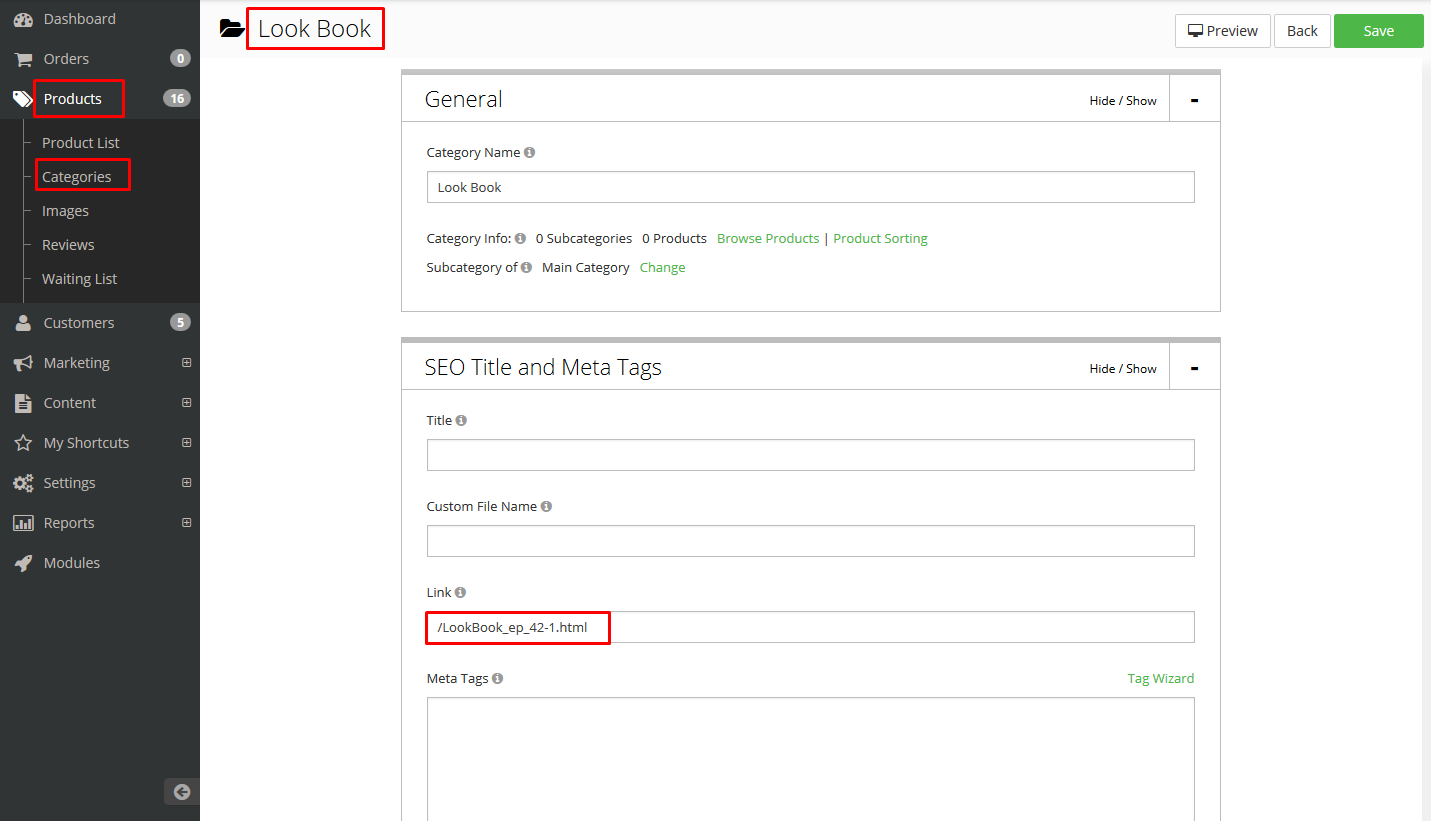
Task: Open the Waiting List menu item
Action: click(x=79, y=279)
